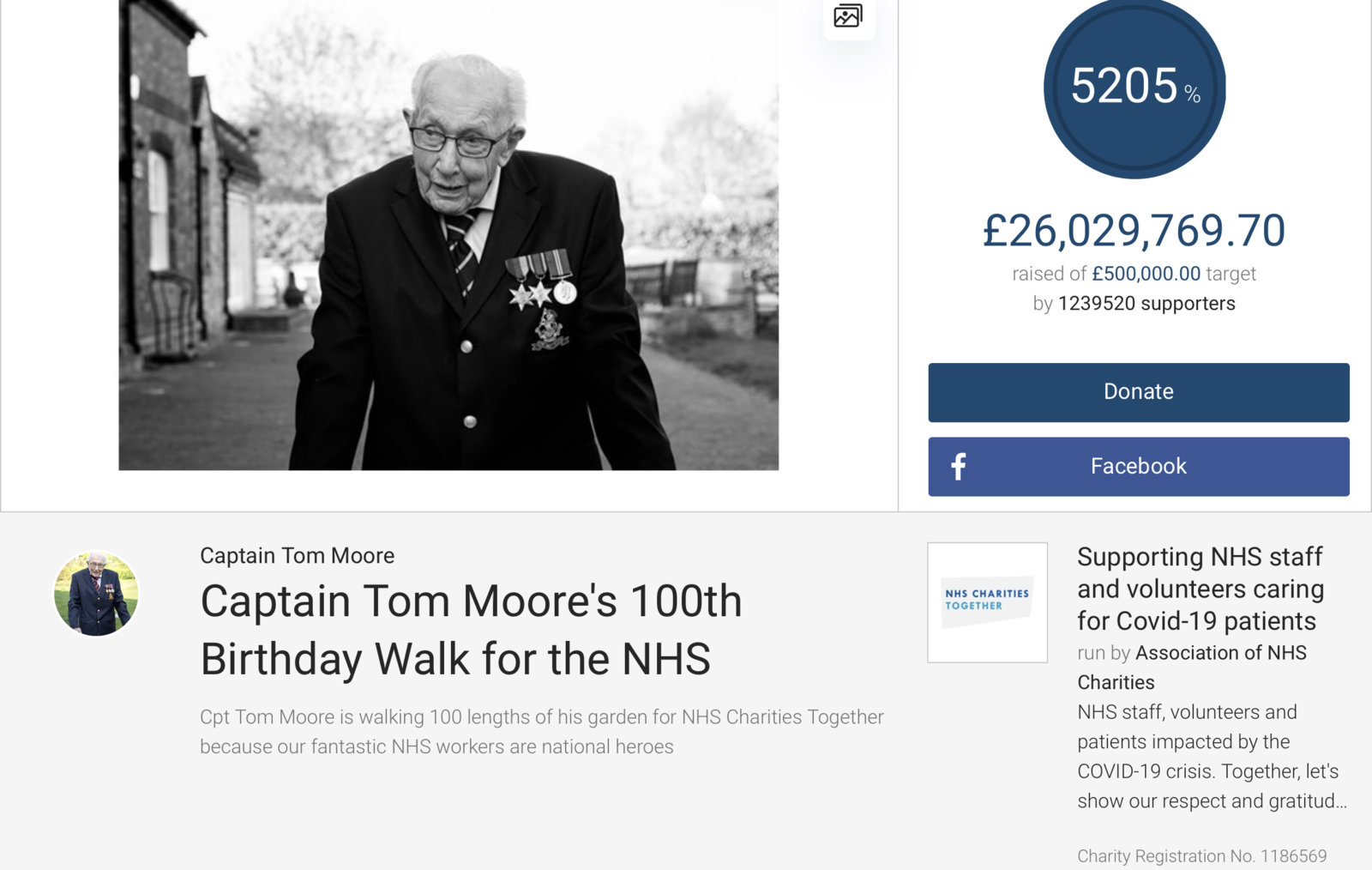Click the 'run by' label
1372x870 pixels.
click(x=1103, y=653)
